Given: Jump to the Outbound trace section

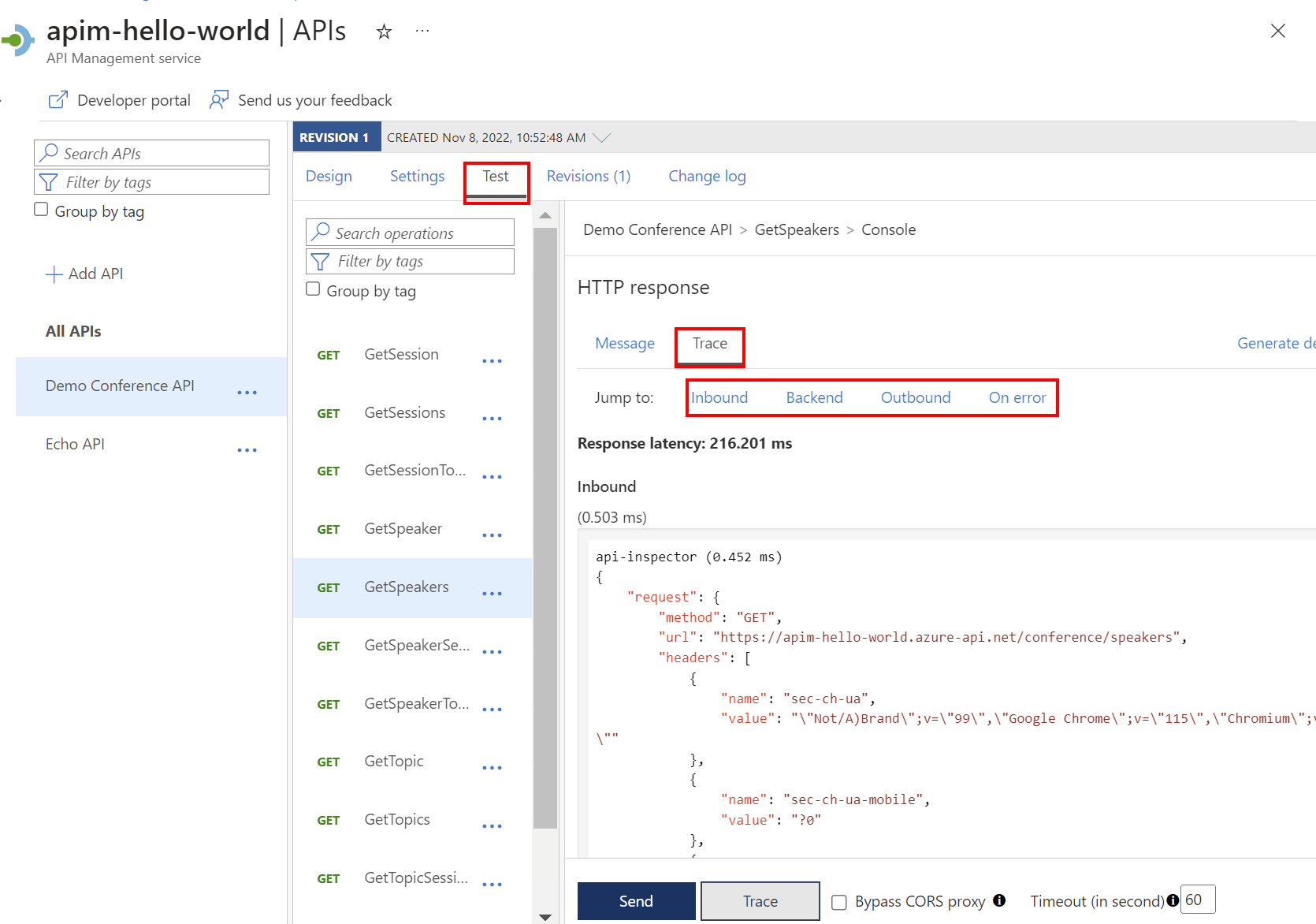Looking at the screenshot, I should tap(915, 397).
